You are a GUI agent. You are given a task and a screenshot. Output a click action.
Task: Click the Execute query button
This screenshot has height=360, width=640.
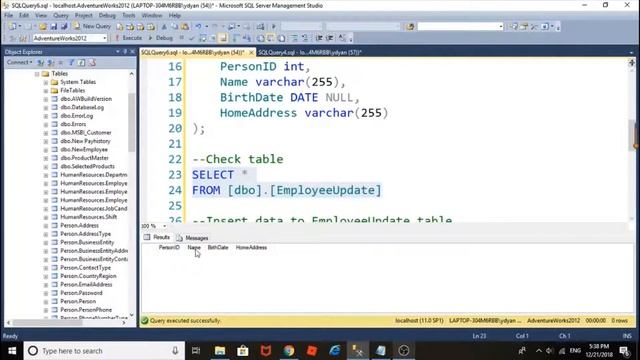[128, 38]
